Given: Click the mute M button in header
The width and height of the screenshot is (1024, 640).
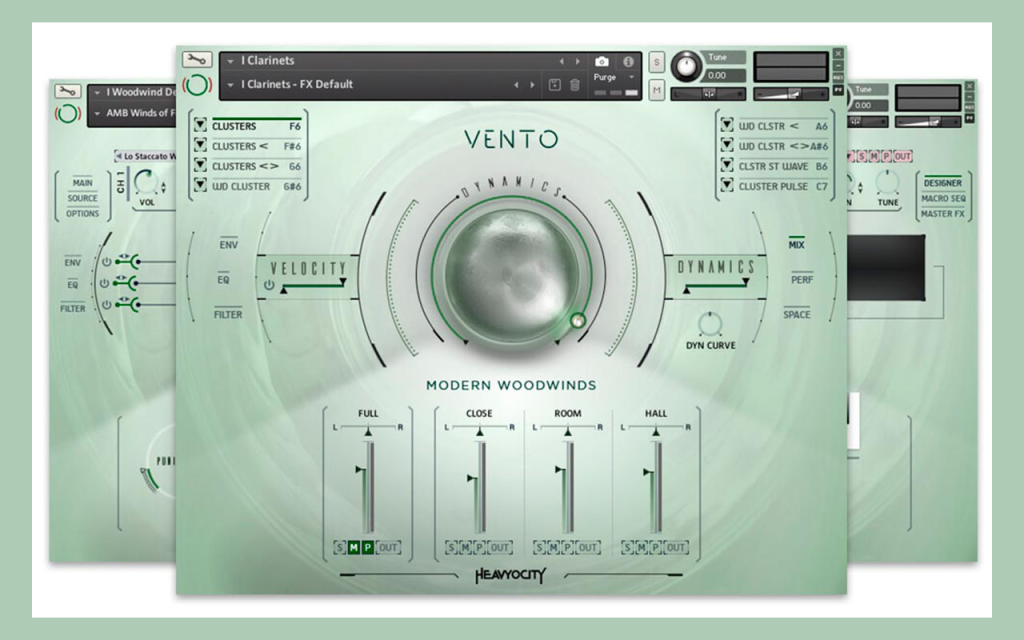Looking at the screenshot, I should pos(656,90).
